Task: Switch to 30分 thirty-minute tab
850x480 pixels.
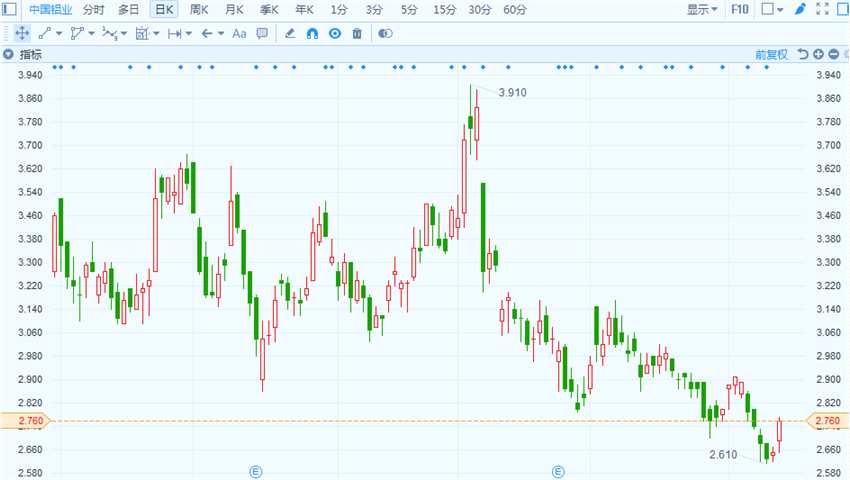Action: coord(480,9)
